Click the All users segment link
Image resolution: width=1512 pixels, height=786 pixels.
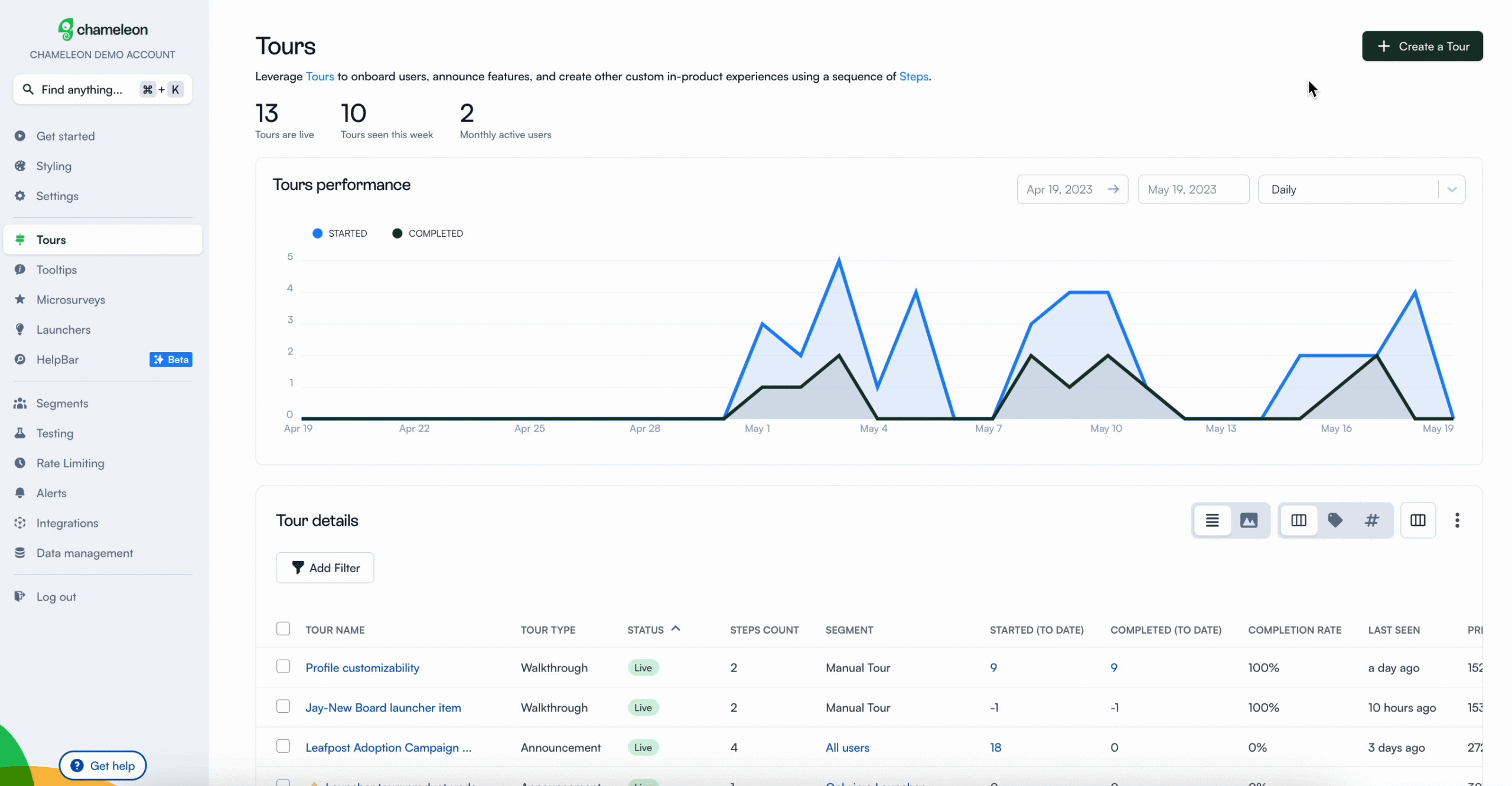click(847, 747)
